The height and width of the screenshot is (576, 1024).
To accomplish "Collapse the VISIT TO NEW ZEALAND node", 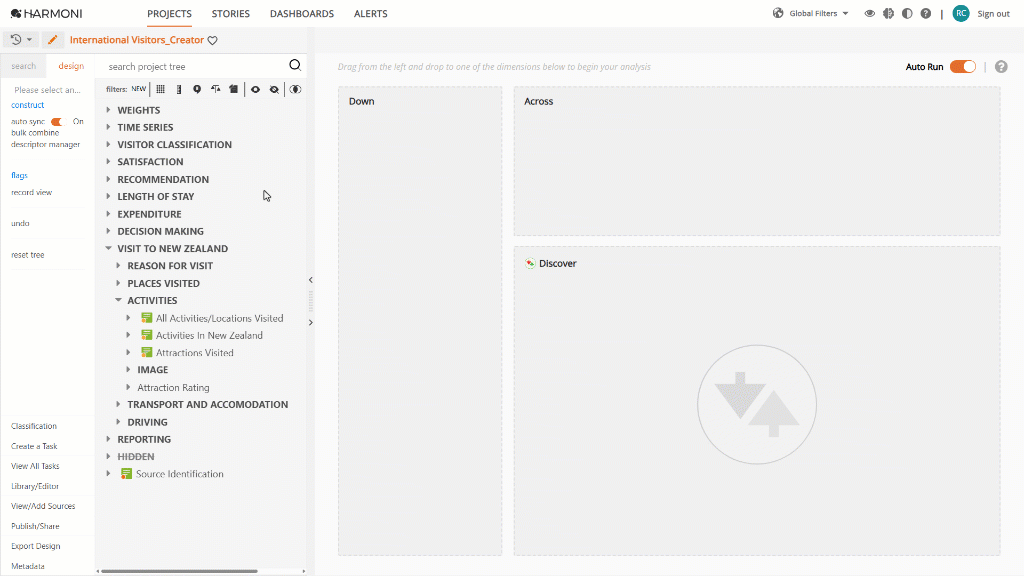I will pos(108,248).
